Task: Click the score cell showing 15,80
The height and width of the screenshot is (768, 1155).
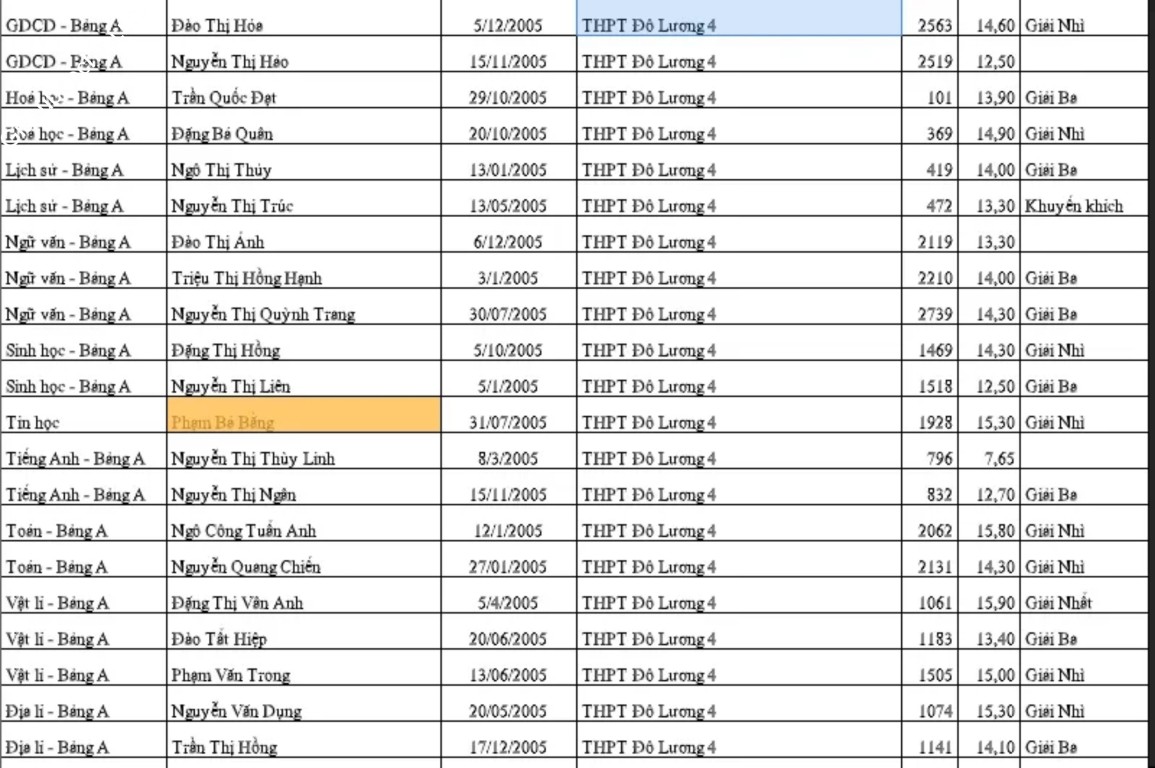Action: tap(988, 531)
